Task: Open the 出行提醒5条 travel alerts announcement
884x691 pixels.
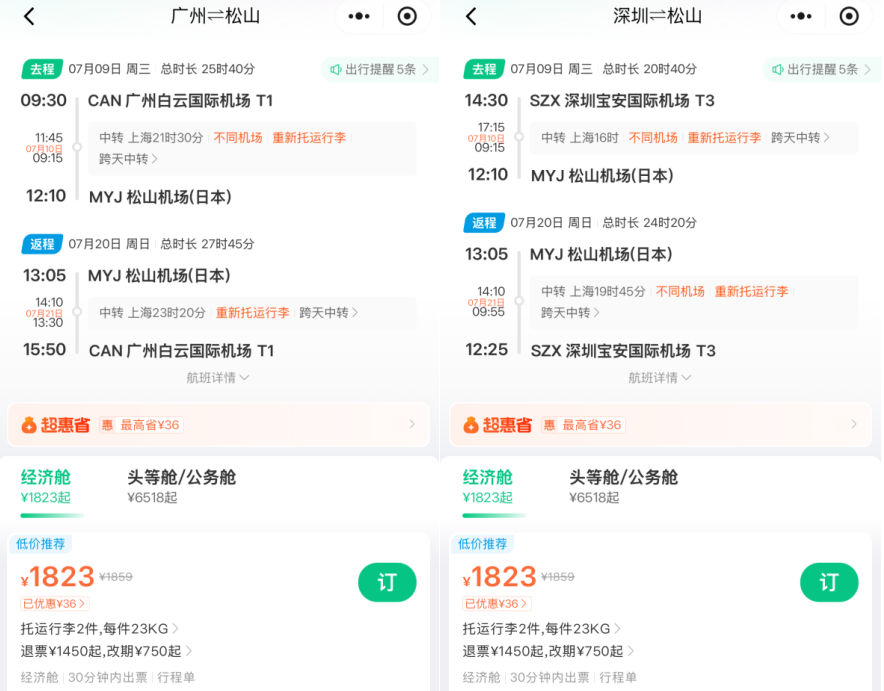Action: 378,68
